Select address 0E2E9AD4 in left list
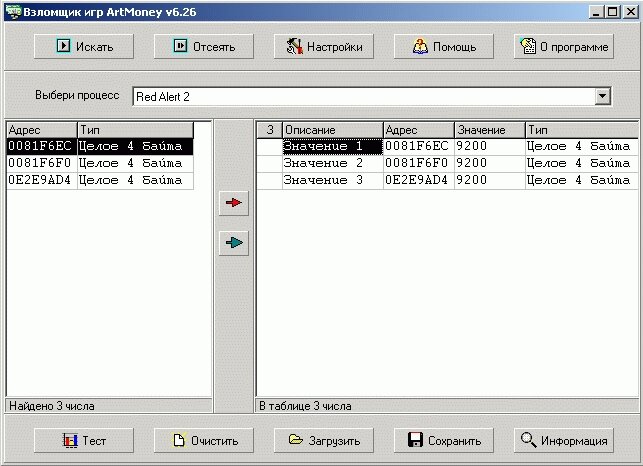The image size is (643, 466). click(x=41, y=180)
